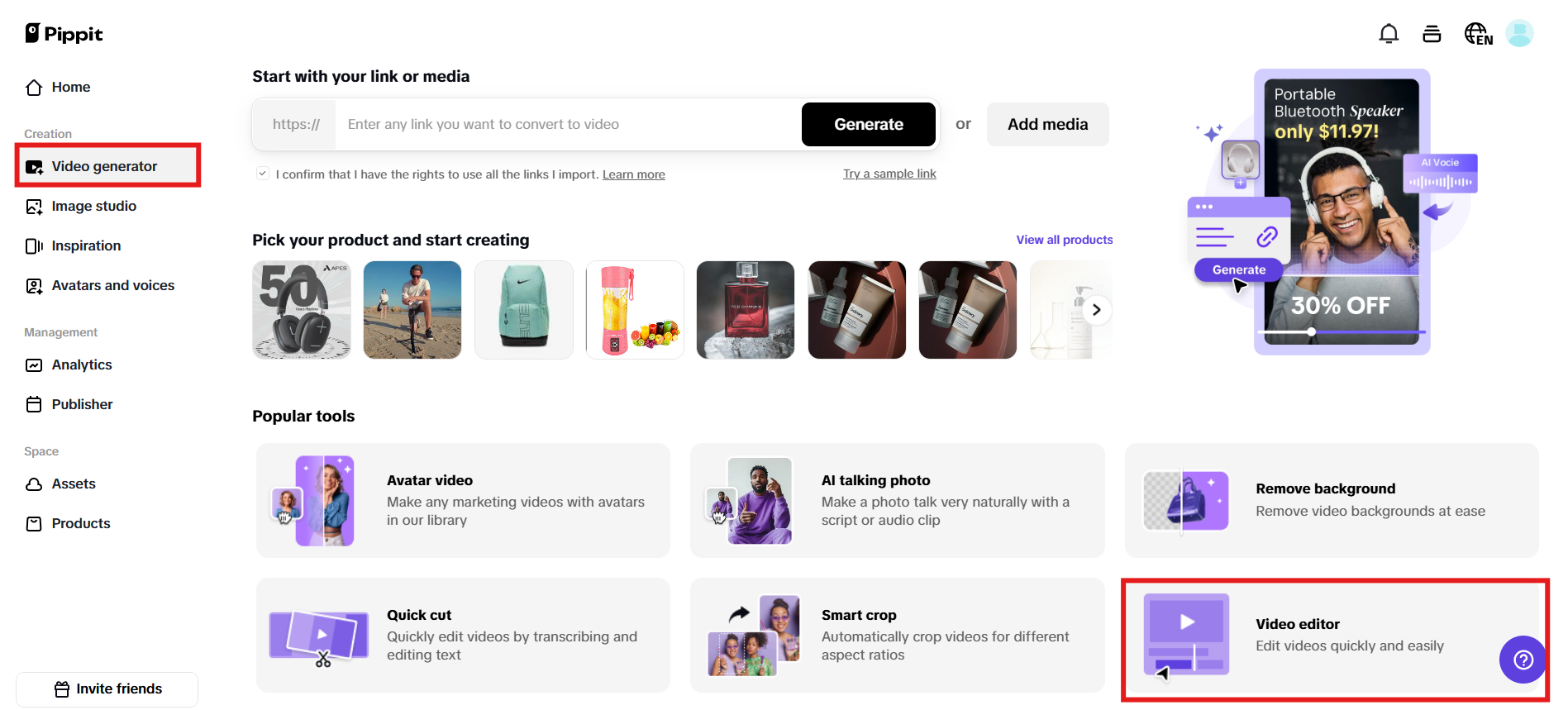
Task: Click the notifications bell icon
Action: point(1389,34)
